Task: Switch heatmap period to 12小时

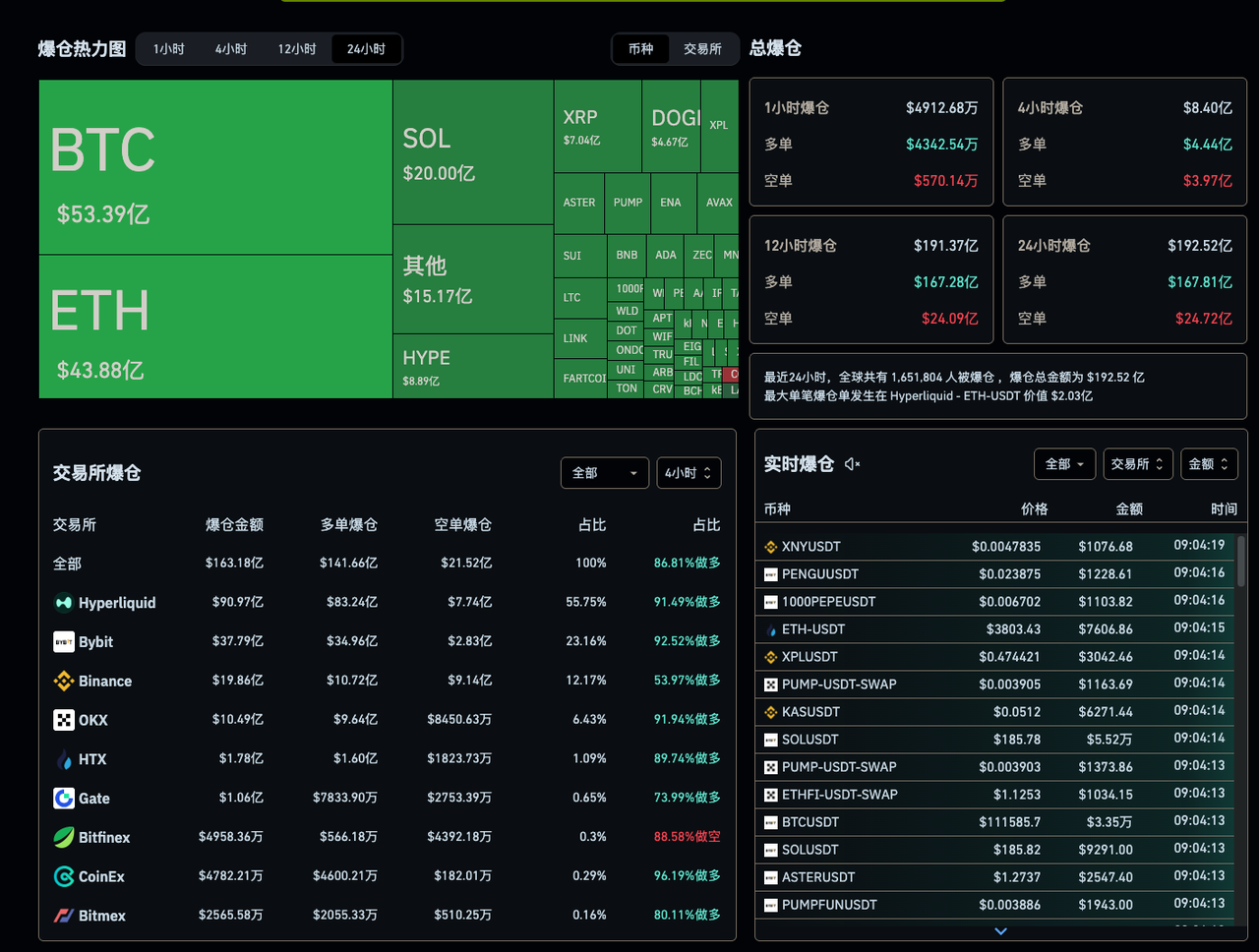Action: [x=296, y=48]
